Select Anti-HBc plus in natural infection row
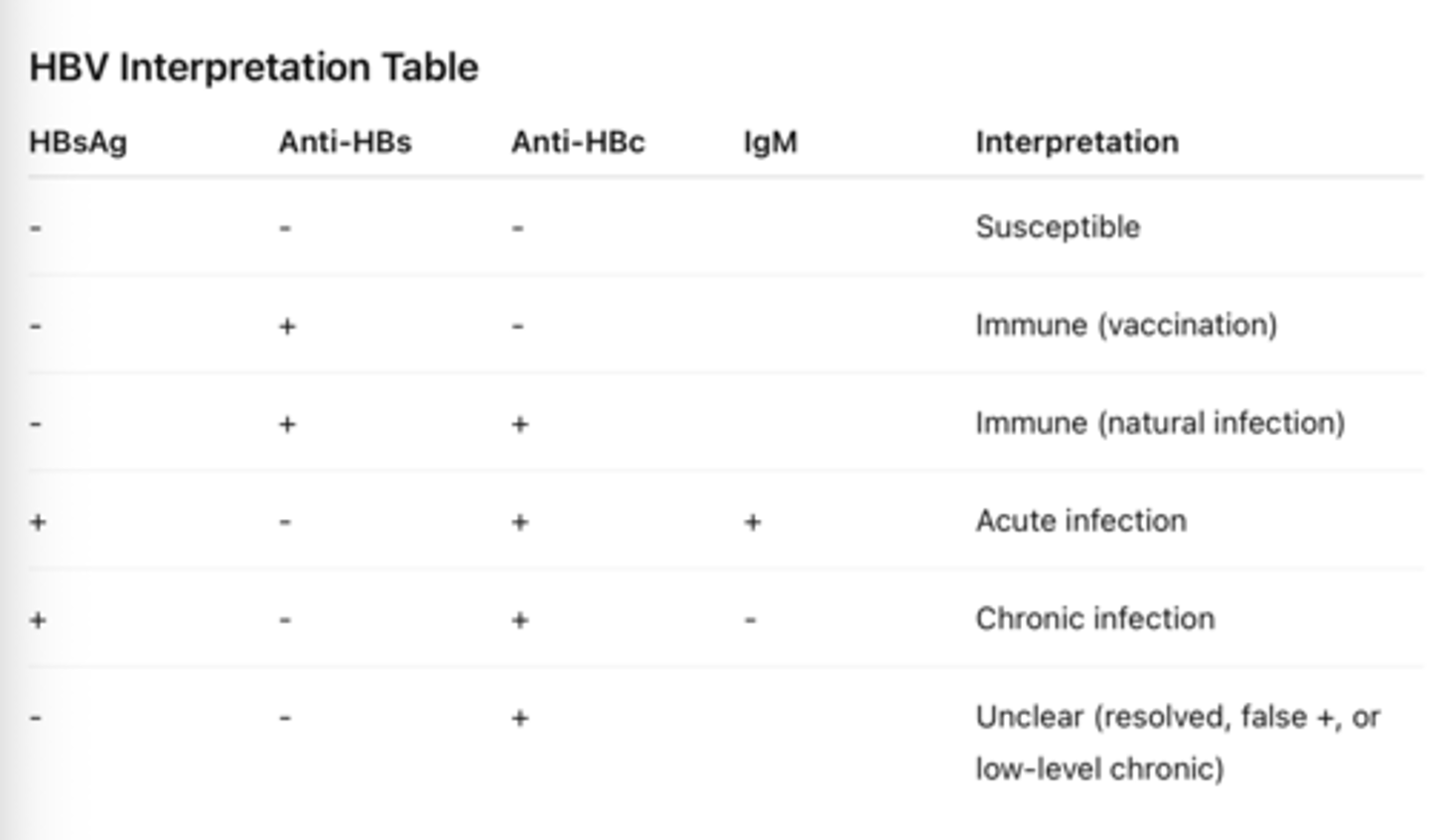The image size is (1430, 840). coord(519,425)
